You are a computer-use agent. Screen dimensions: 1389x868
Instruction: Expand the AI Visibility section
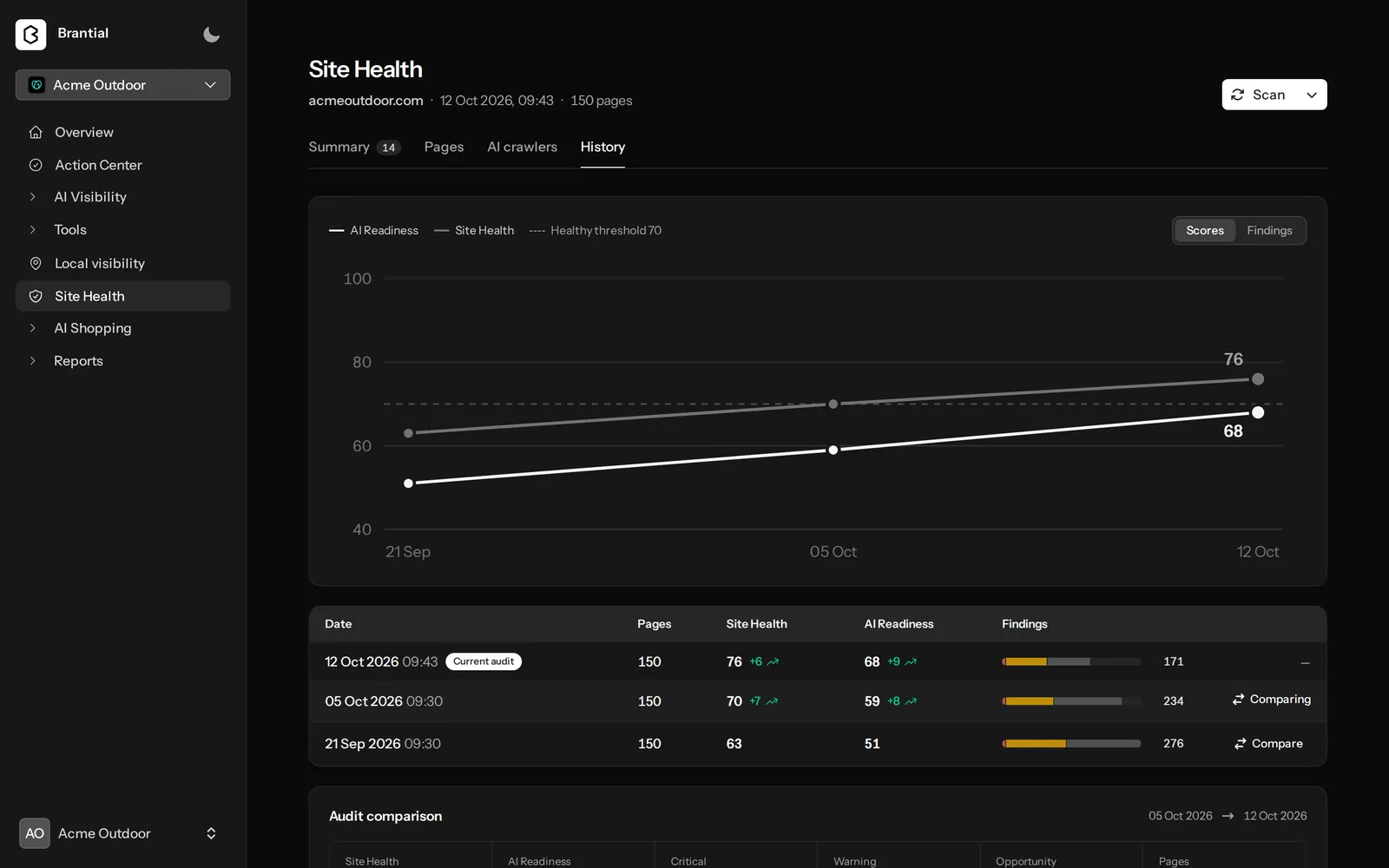[122, 197]
